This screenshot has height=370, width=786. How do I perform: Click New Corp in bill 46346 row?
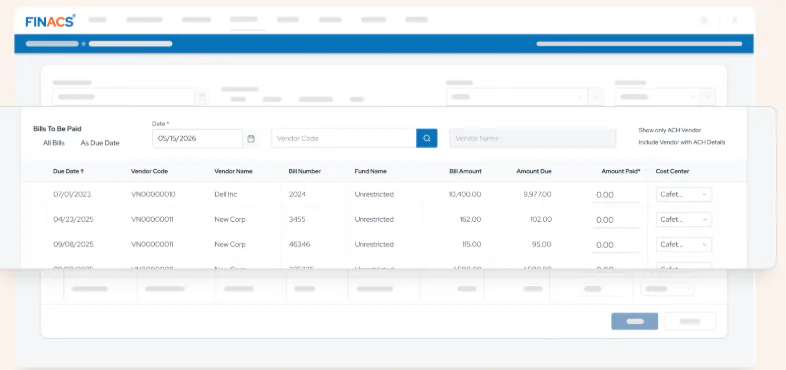tap(230, 245)
